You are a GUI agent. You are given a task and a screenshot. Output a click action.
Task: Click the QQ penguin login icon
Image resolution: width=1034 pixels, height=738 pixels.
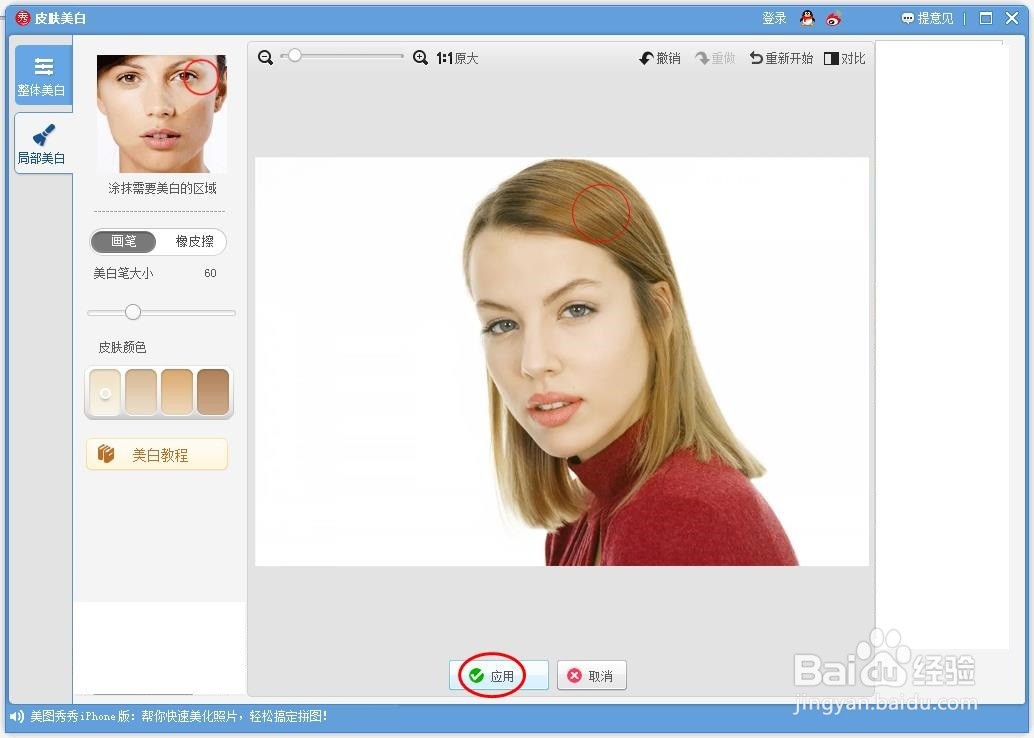click(x=807, y=18)
